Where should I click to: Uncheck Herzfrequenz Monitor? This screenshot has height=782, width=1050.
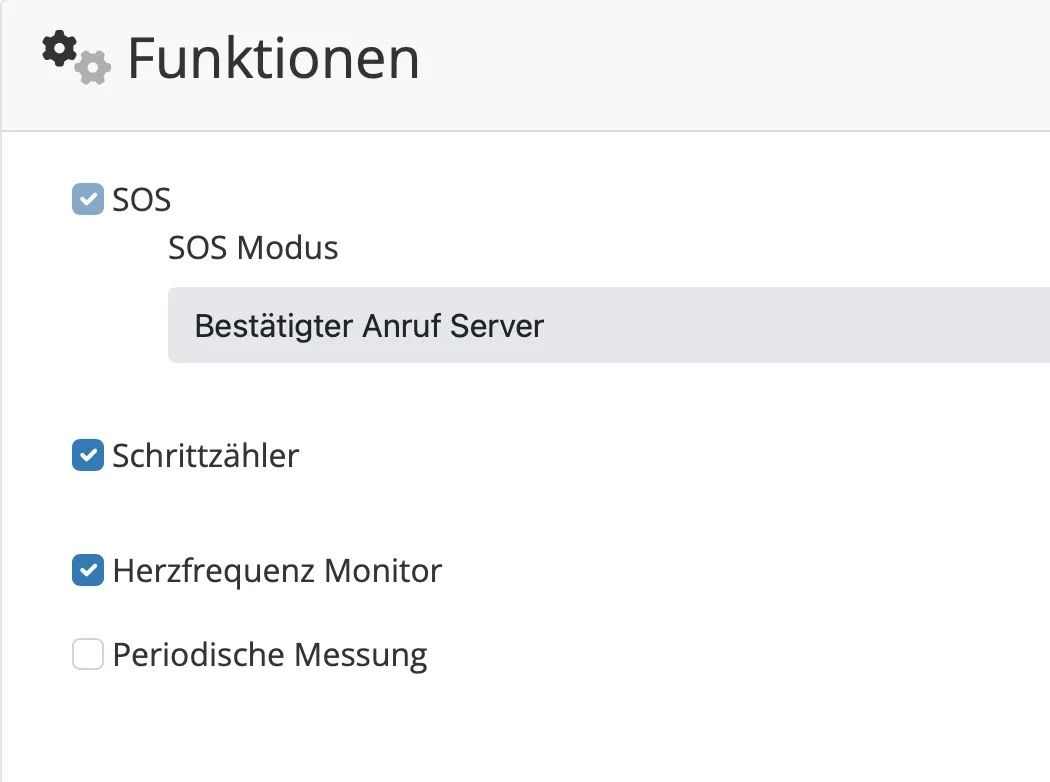click(x=88, y=570)
